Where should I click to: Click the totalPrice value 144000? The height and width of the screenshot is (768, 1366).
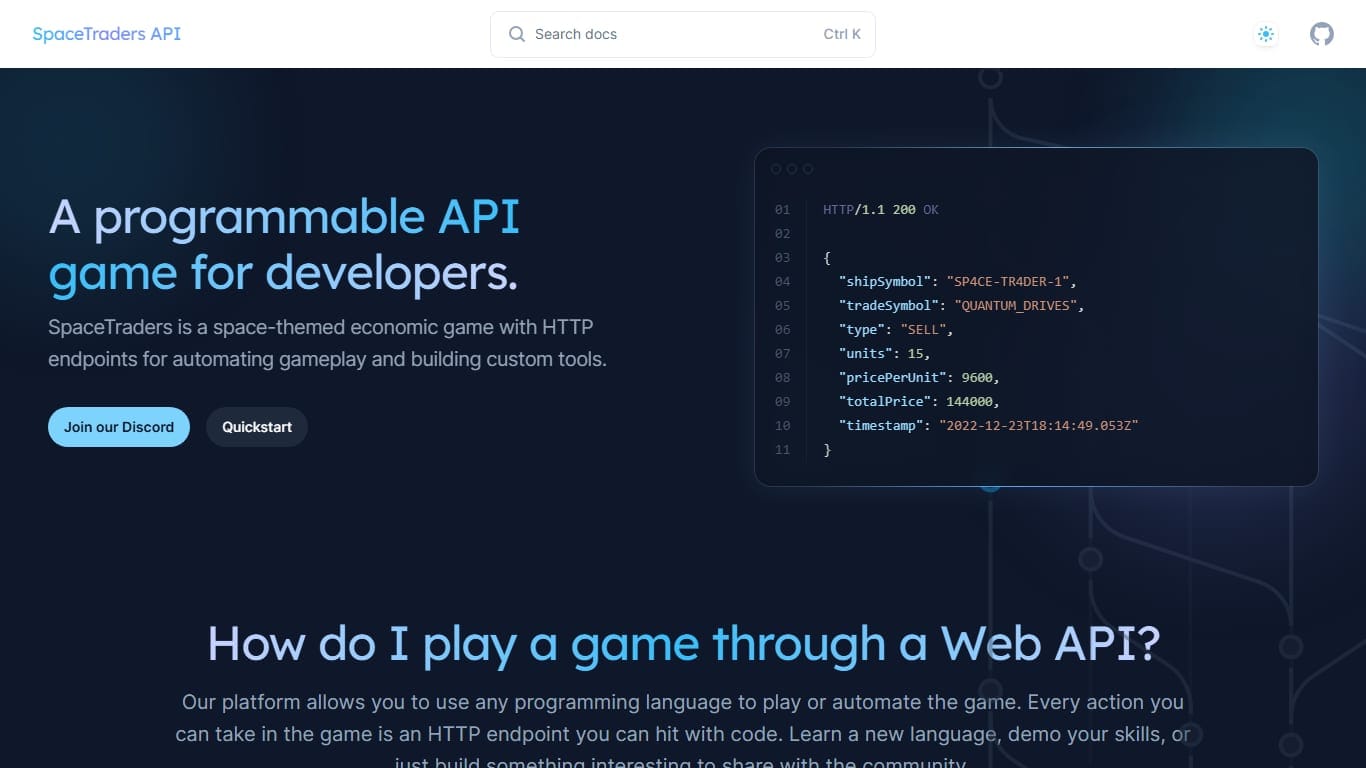click(969, 402)
